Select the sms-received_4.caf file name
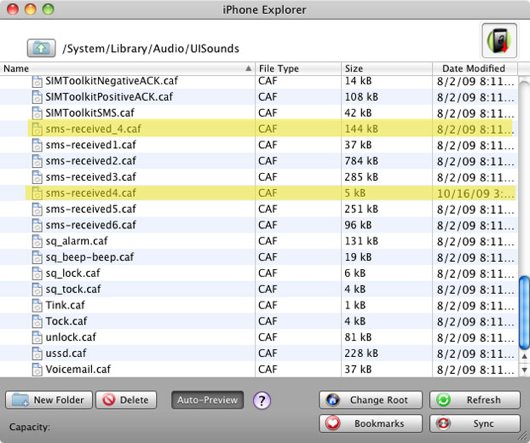The height and width of the screenshot is (443, 530). 93,129
